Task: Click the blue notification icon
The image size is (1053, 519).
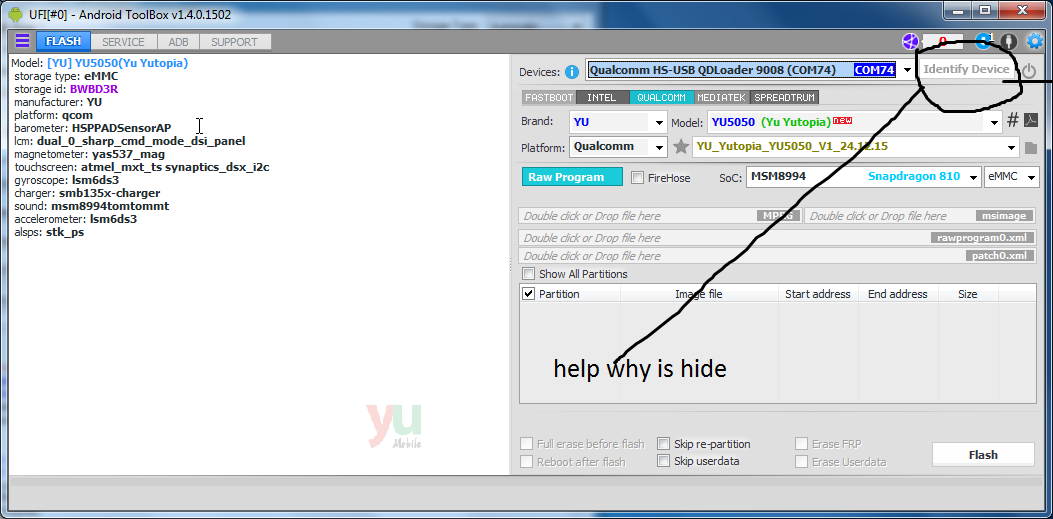Action: pyautogui.click(x=983, y=42)
